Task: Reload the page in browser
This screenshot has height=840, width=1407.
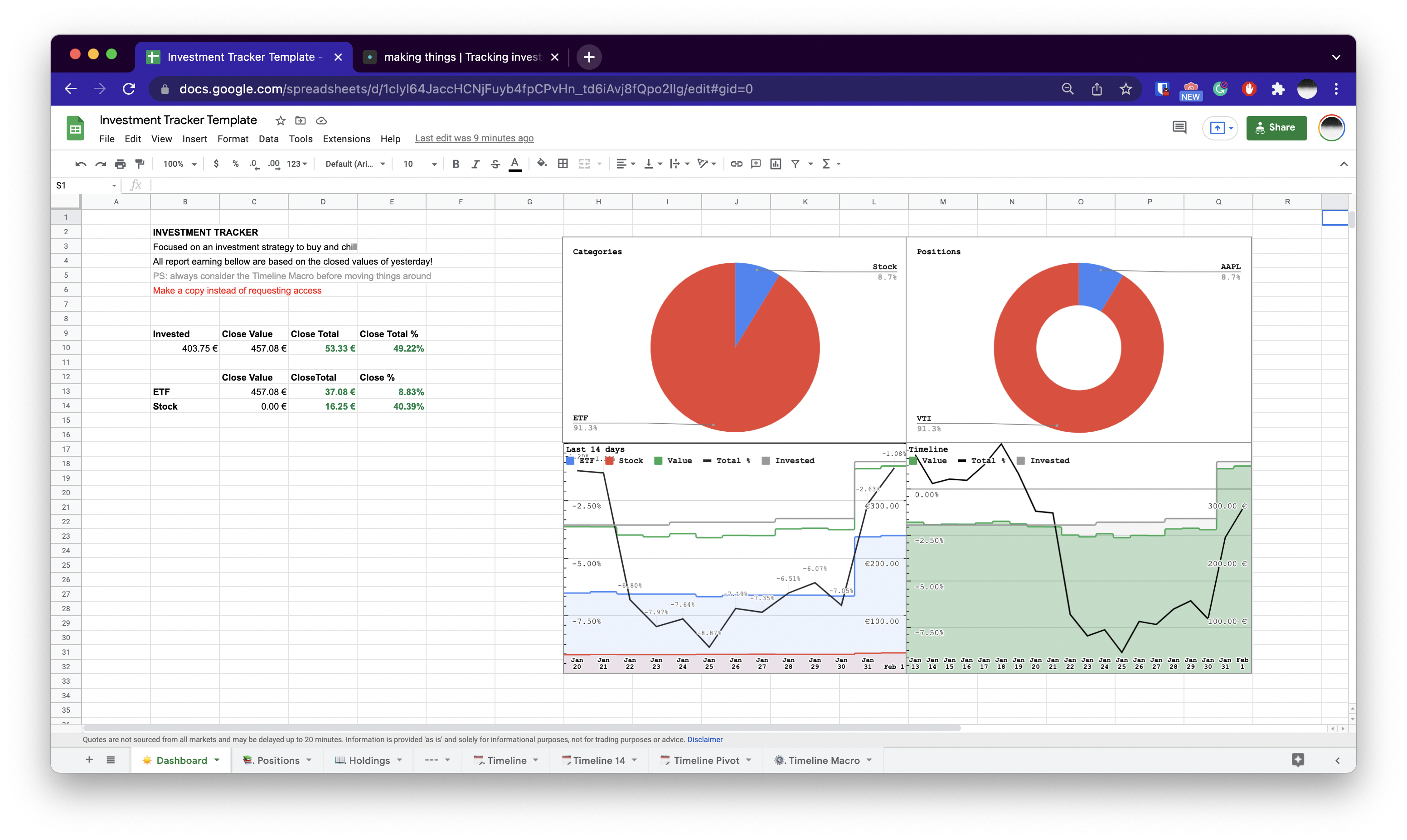Action: pos(129,89)
